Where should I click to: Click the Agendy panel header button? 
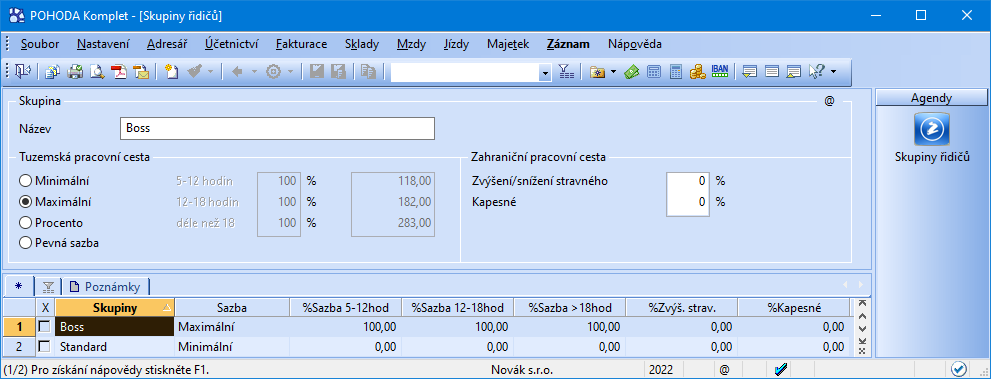pyautogui.click(x=932, y=98)
